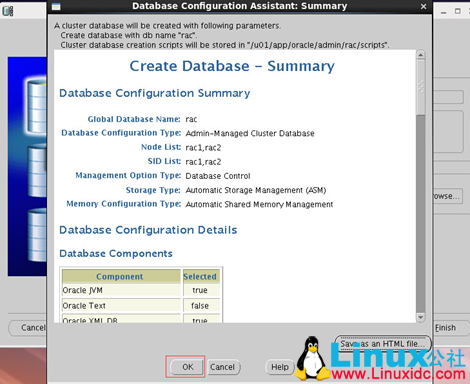Click the 'Management Option Type:' label
This screenshot has height=384, width=470.
[128, 175]
